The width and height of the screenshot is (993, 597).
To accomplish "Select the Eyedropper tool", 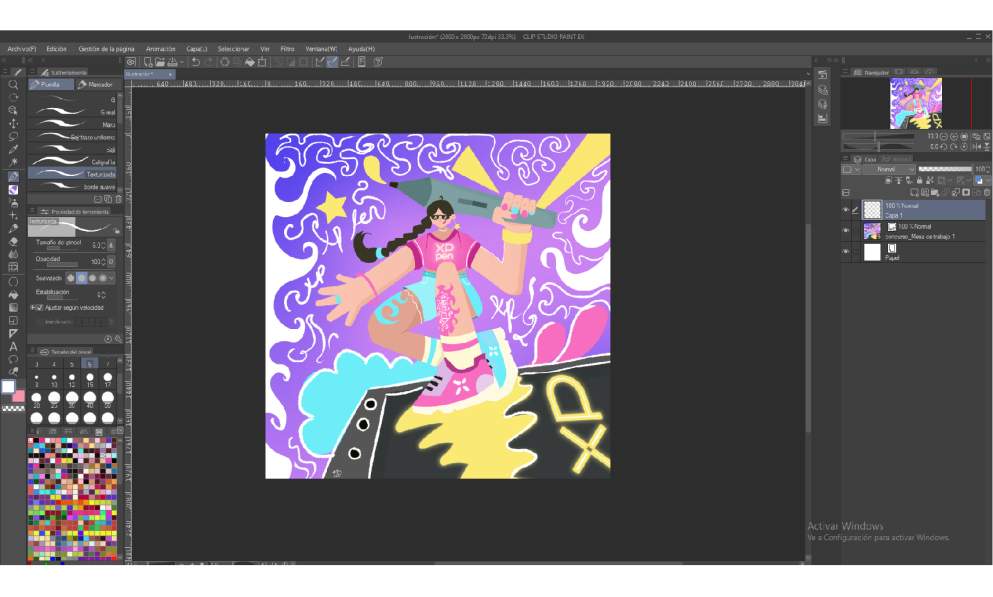I will (13, 149).
